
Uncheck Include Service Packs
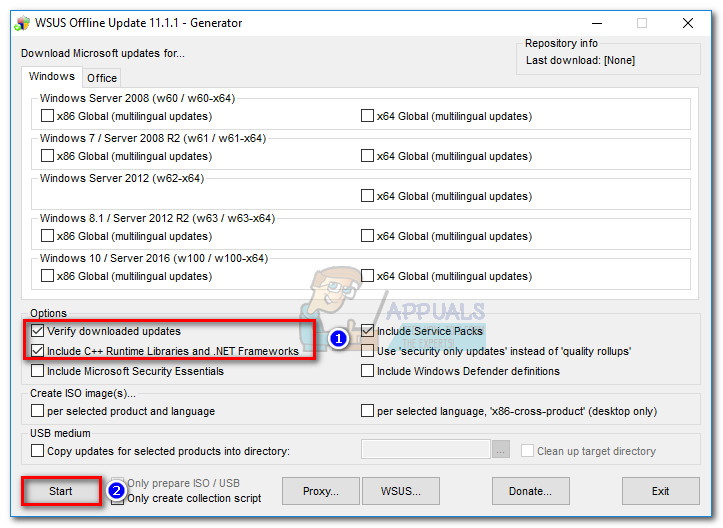tap(367, 331)
